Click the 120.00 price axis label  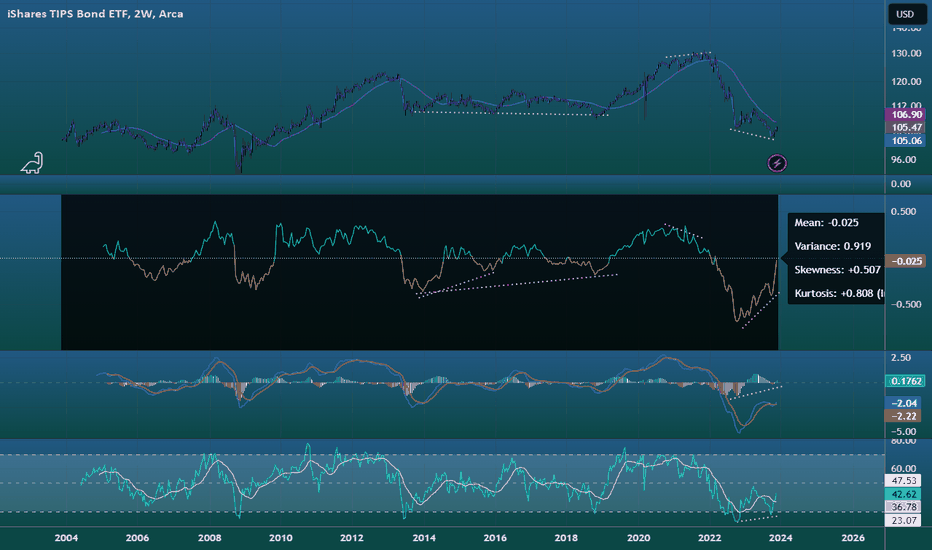(906, 81)
